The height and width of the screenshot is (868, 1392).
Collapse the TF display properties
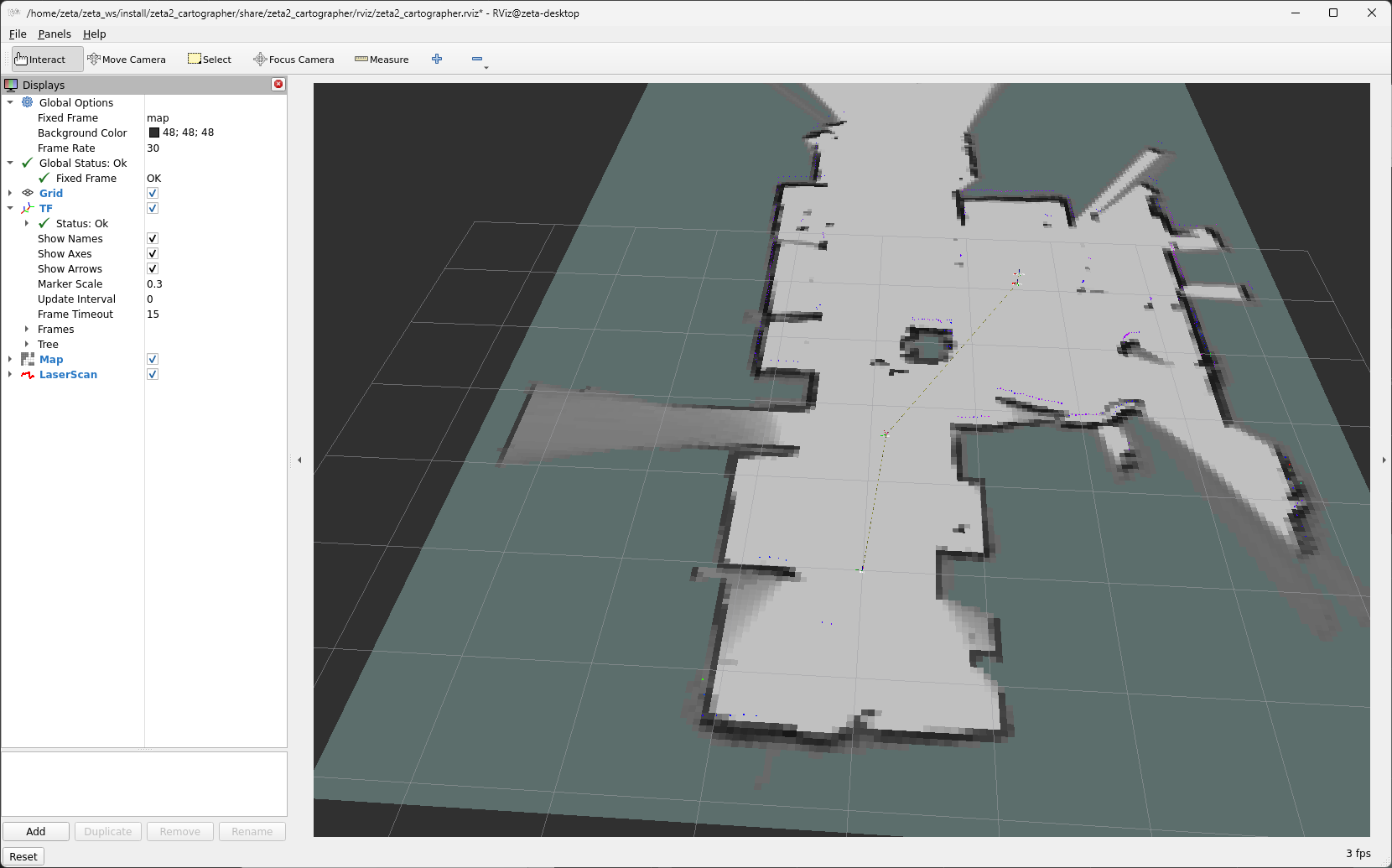click(10, 208)
